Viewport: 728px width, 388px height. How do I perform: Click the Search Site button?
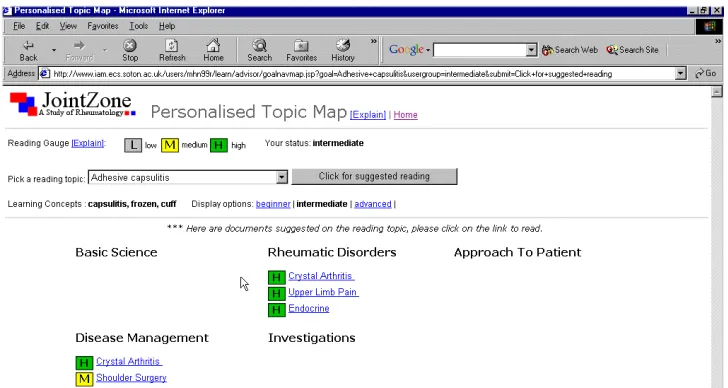(x=632, y=50)
